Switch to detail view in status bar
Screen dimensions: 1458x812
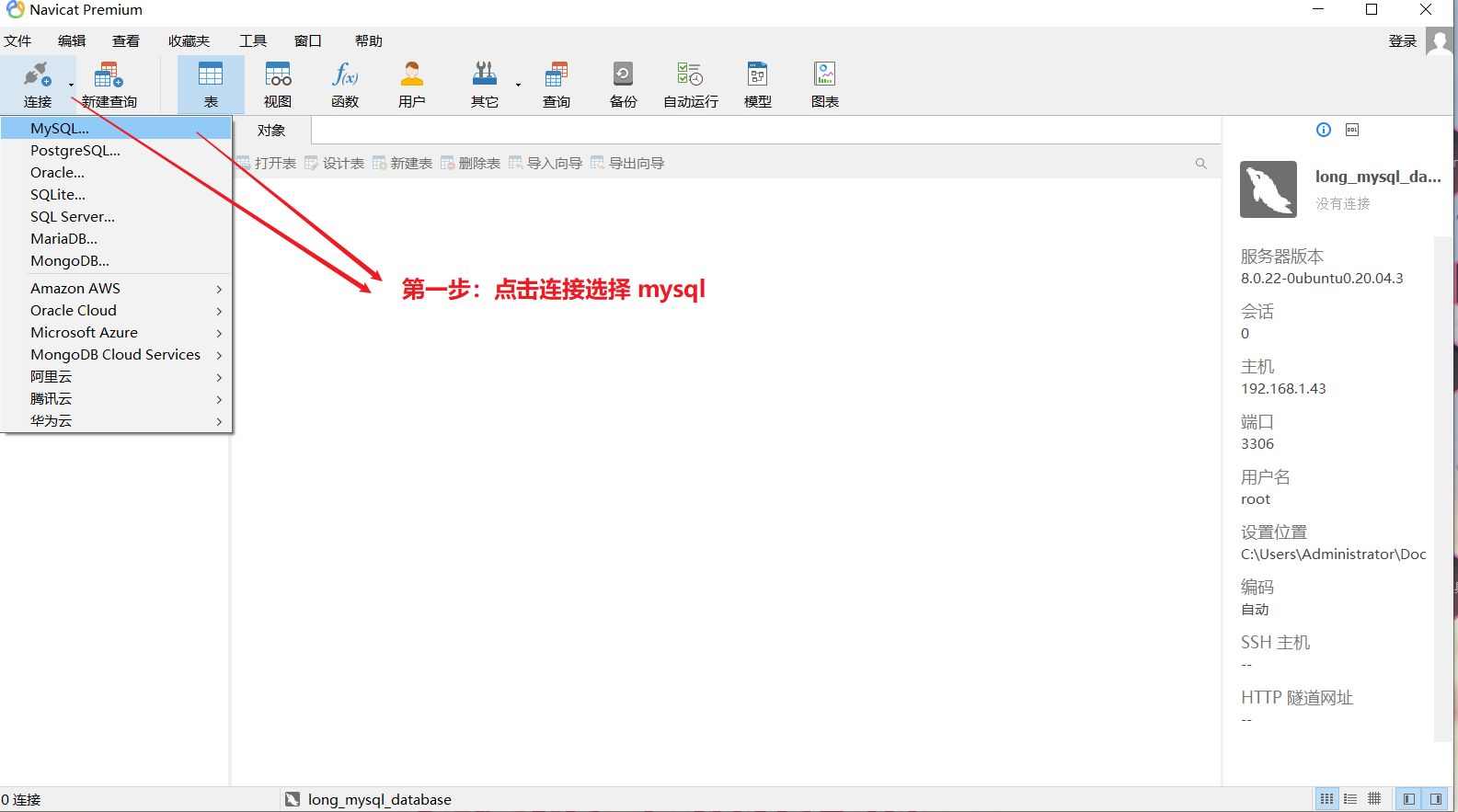point(1350,799)
